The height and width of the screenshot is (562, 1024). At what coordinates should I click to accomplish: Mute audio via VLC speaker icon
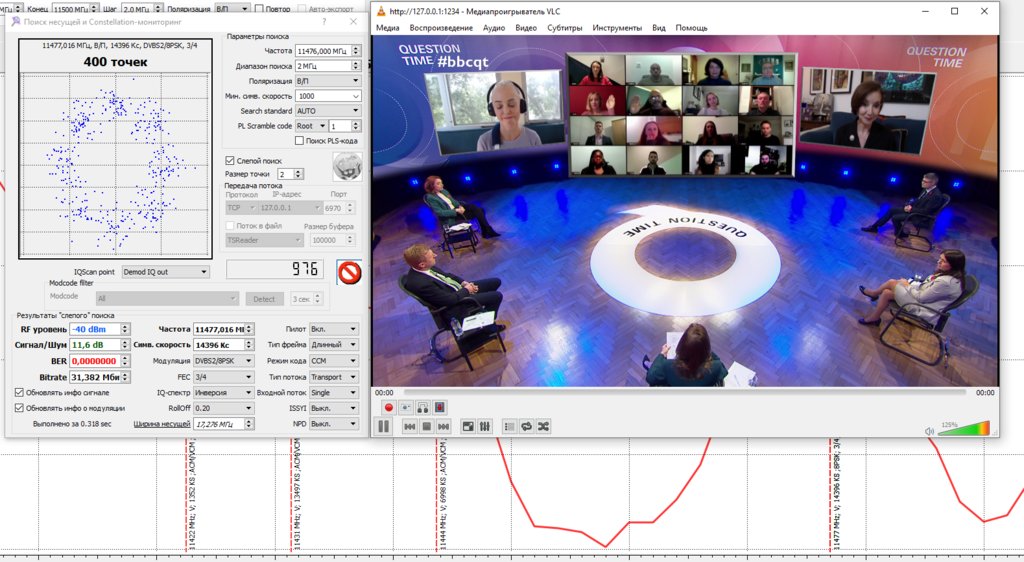930,431
